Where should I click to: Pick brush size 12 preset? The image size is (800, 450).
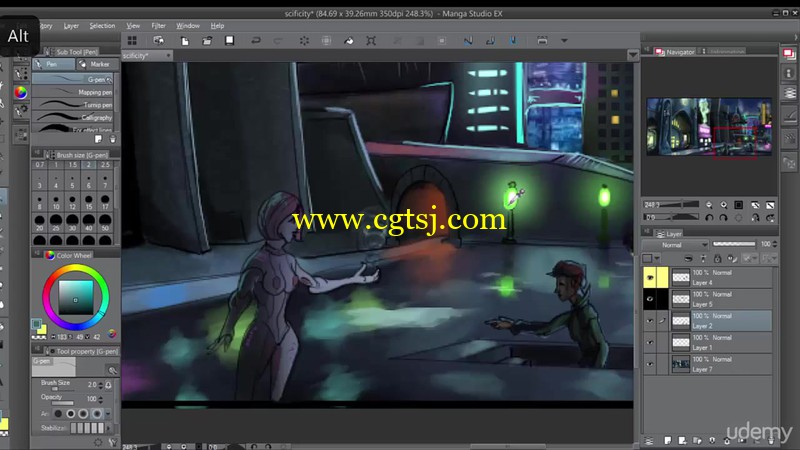[x=72, y=203]
